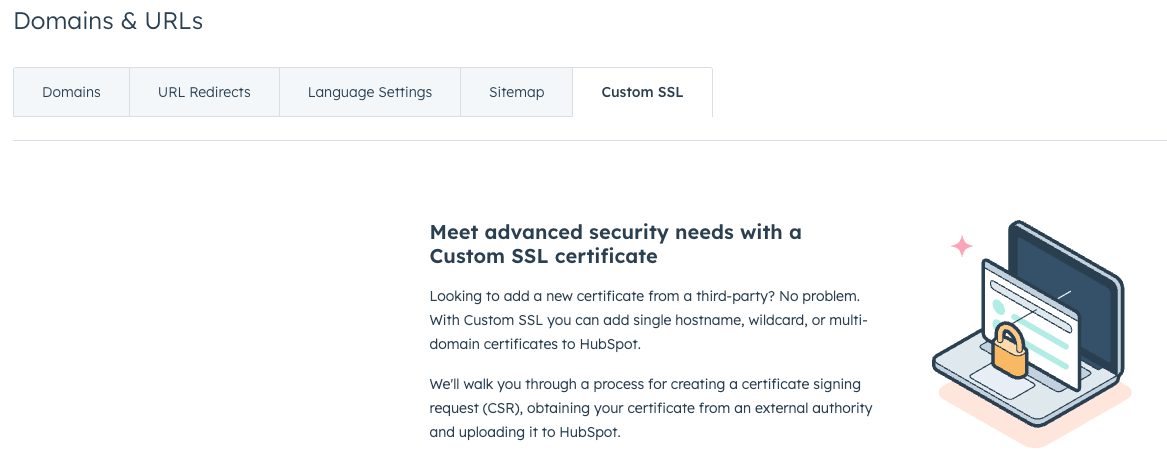Select the Custom SSL tab
Image resolution: width=1167 pixels, height=451 pixels.
tap(642, 92)
